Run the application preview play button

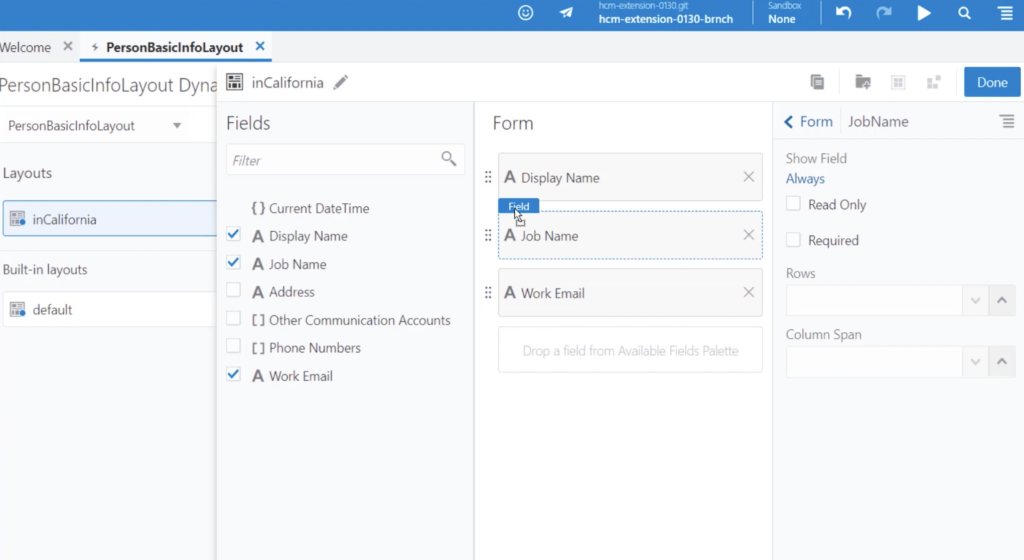pyautogui.click(x=923, y=13)
